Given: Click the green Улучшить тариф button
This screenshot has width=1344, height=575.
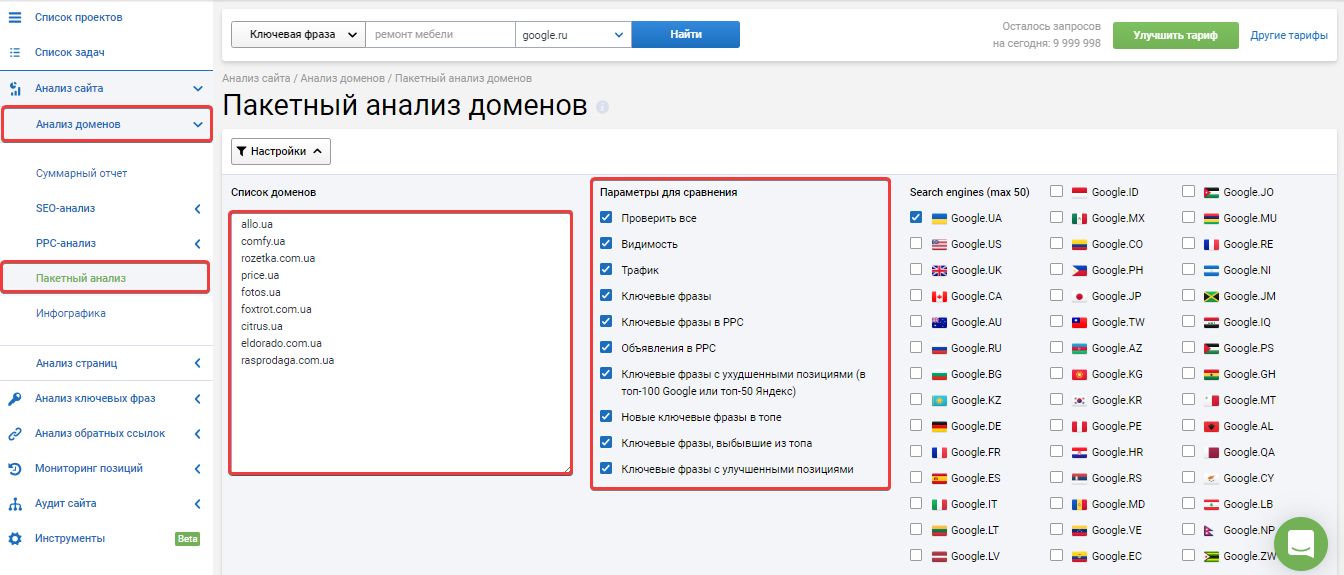Looking at the screenshot, I should point(1175,35).
